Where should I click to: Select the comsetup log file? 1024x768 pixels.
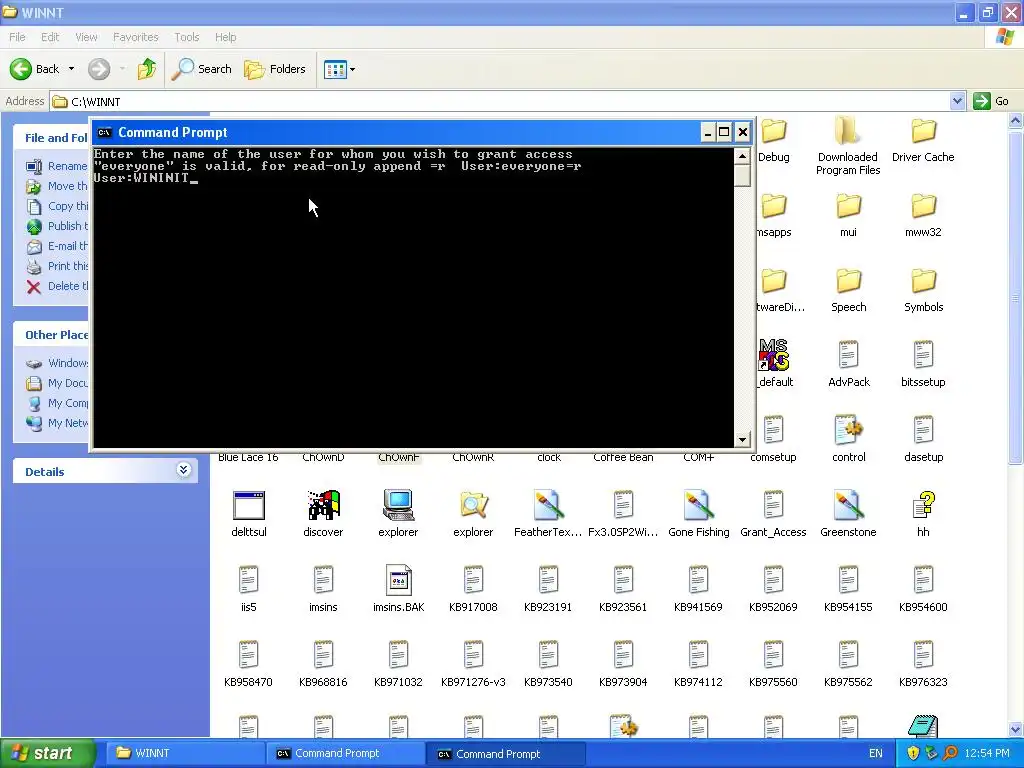773,430
